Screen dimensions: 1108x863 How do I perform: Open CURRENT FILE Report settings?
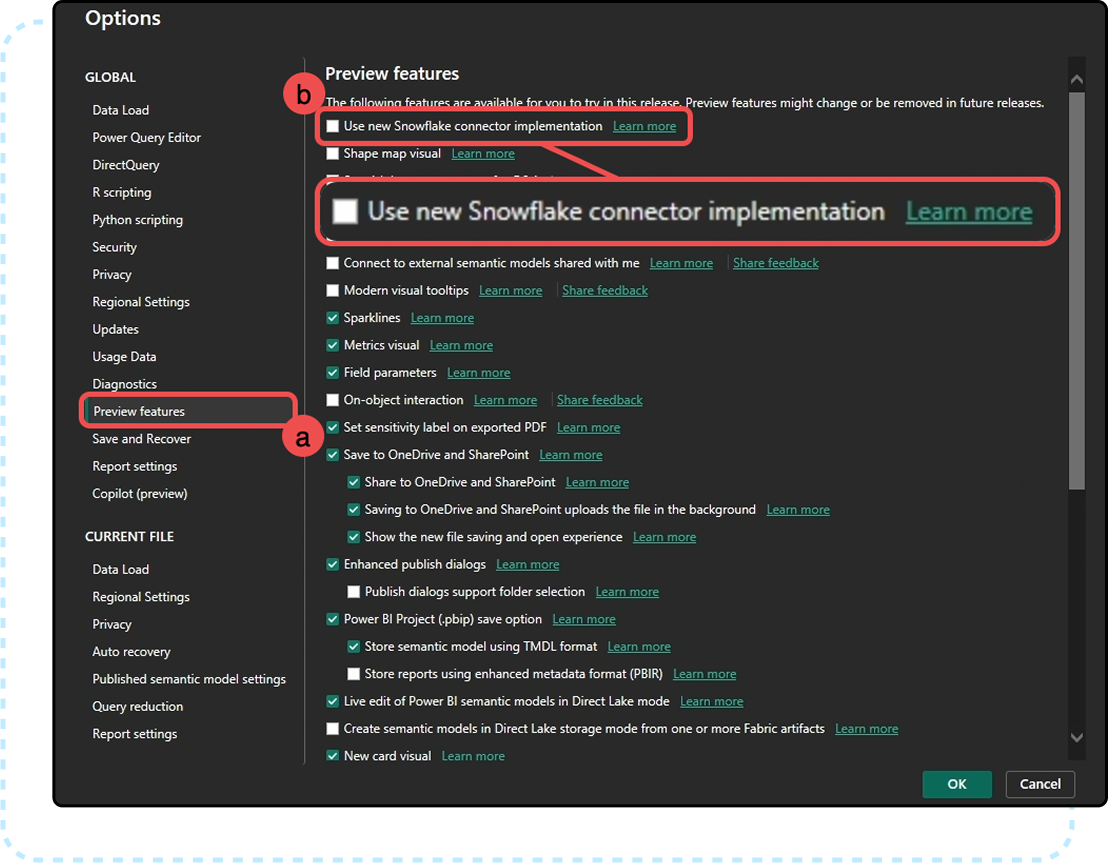pos(134,734)
